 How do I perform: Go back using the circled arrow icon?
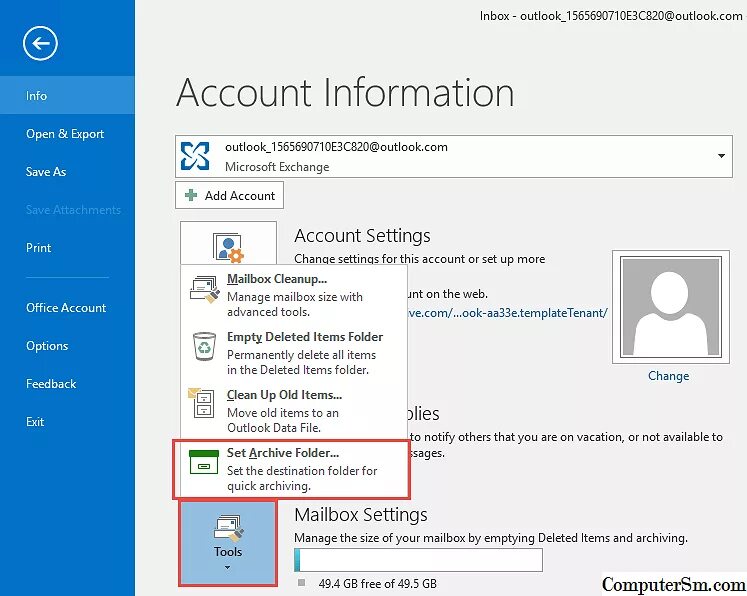(x=40, y=43)
